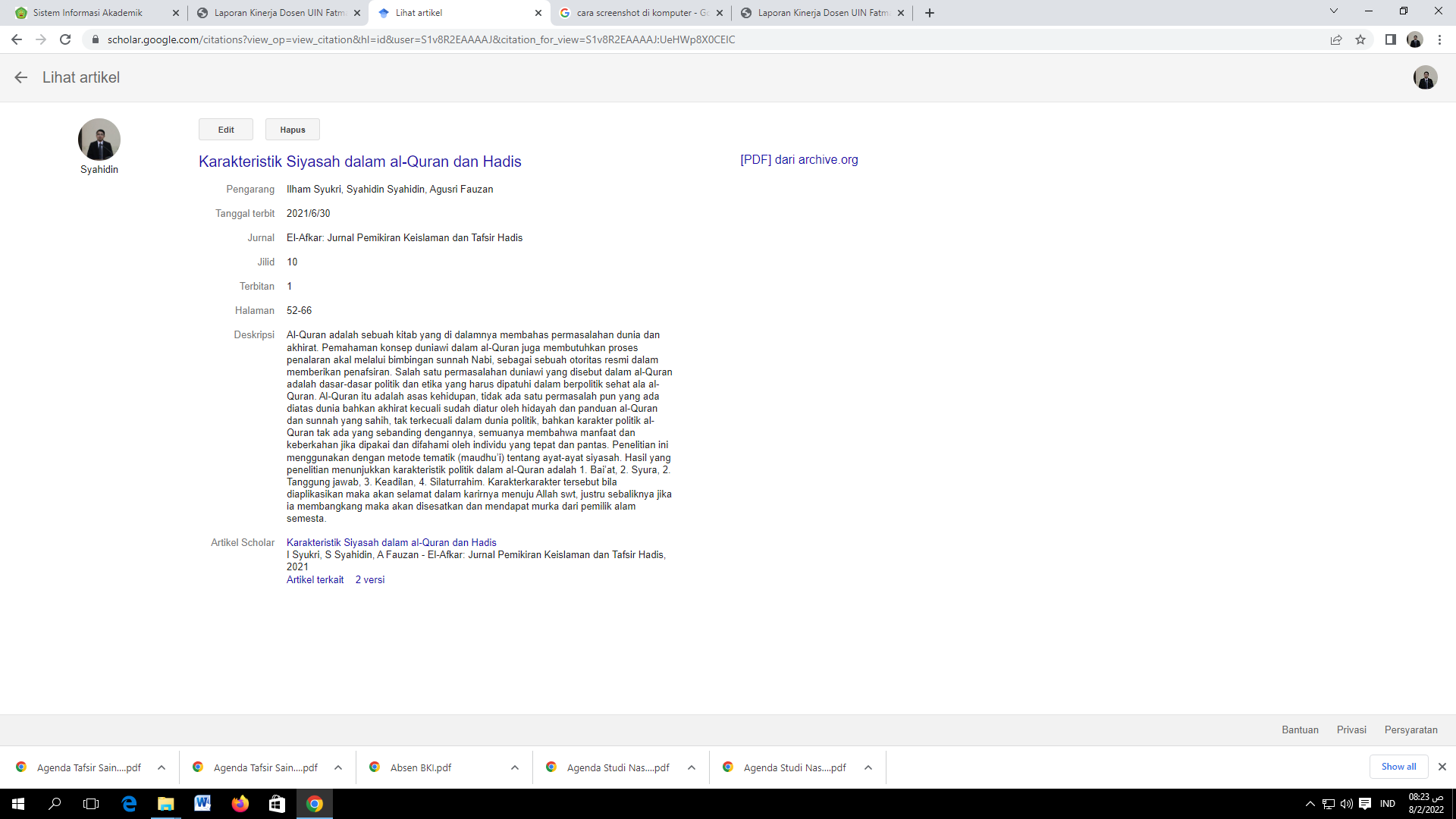
Task: Expand the first Agenda Tafsir Sain download menu
Action: 162,767
